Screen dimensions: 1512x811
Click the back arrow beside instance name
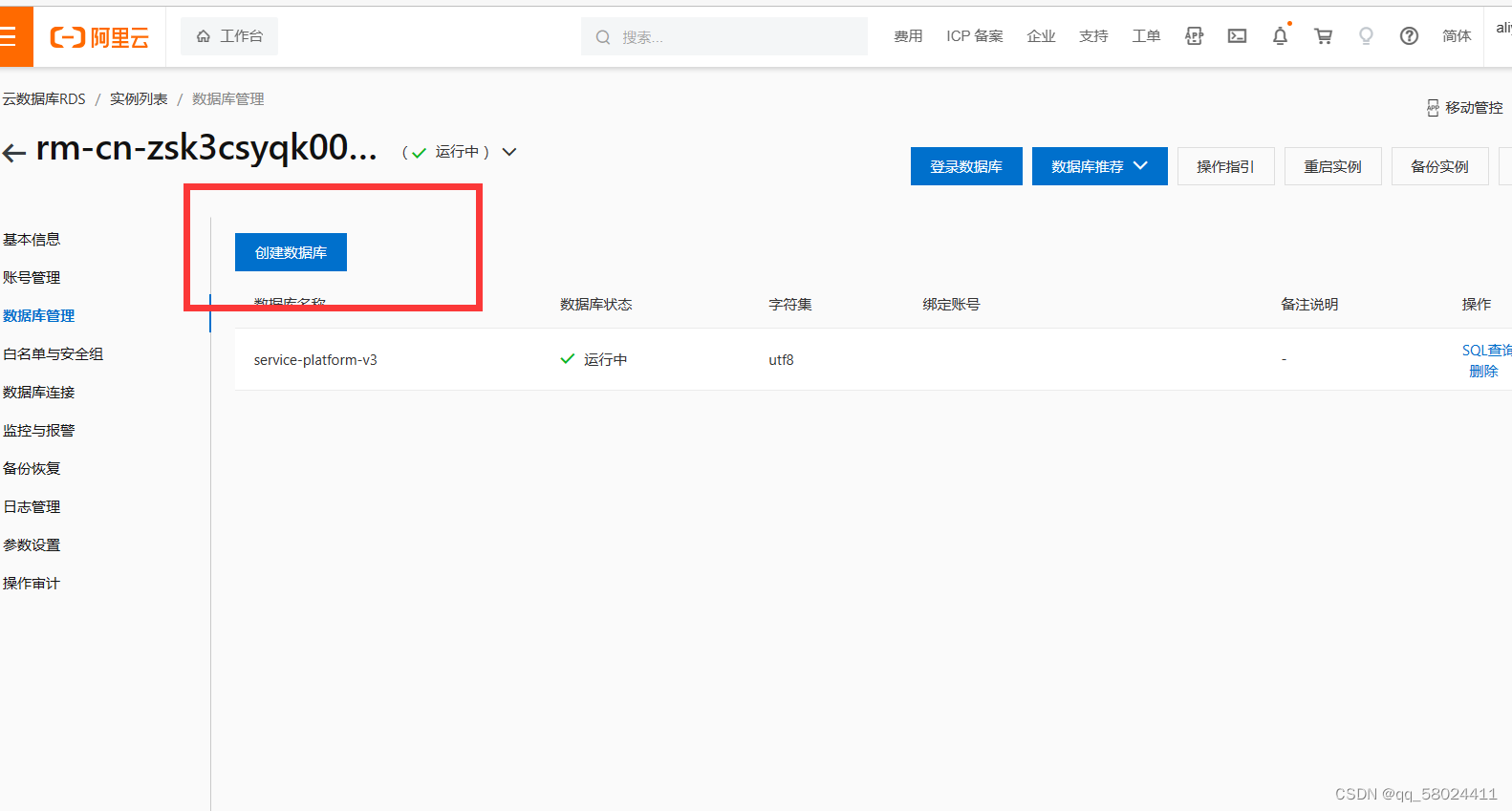tap(13, 152)
